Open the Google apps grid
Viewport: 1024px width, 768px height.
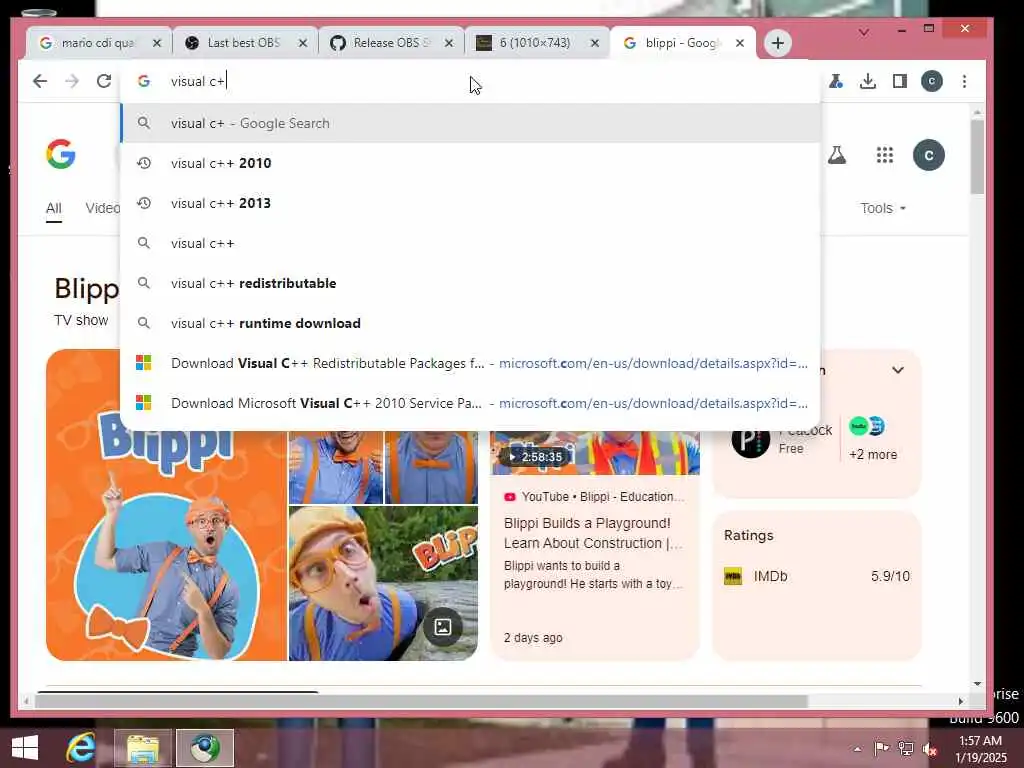click(x=884, y=155)
